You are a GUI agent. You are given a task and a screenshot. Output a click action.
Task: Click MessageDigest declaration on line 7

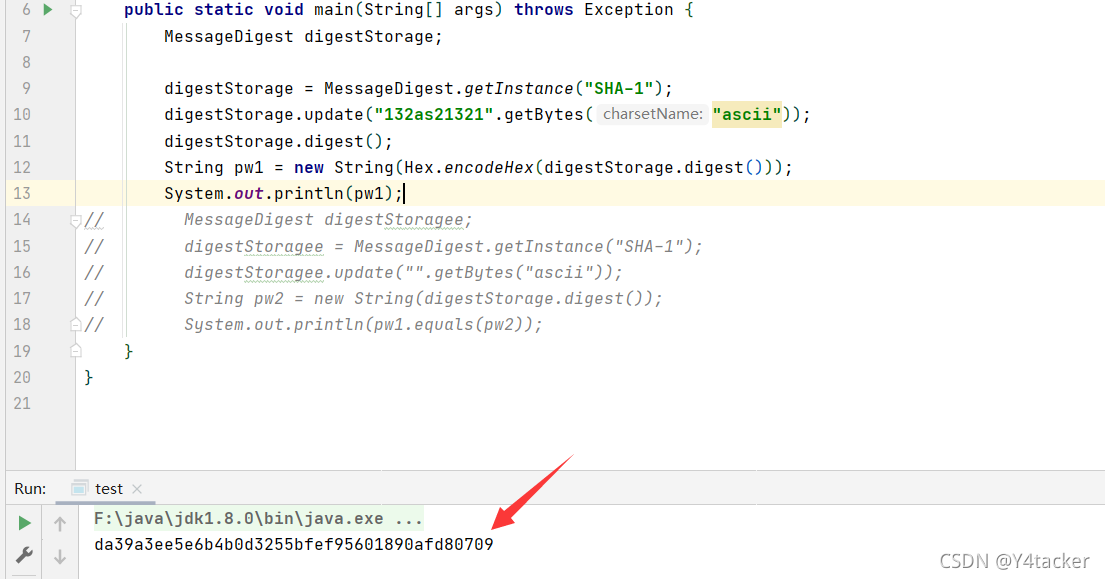coord(303,37)
